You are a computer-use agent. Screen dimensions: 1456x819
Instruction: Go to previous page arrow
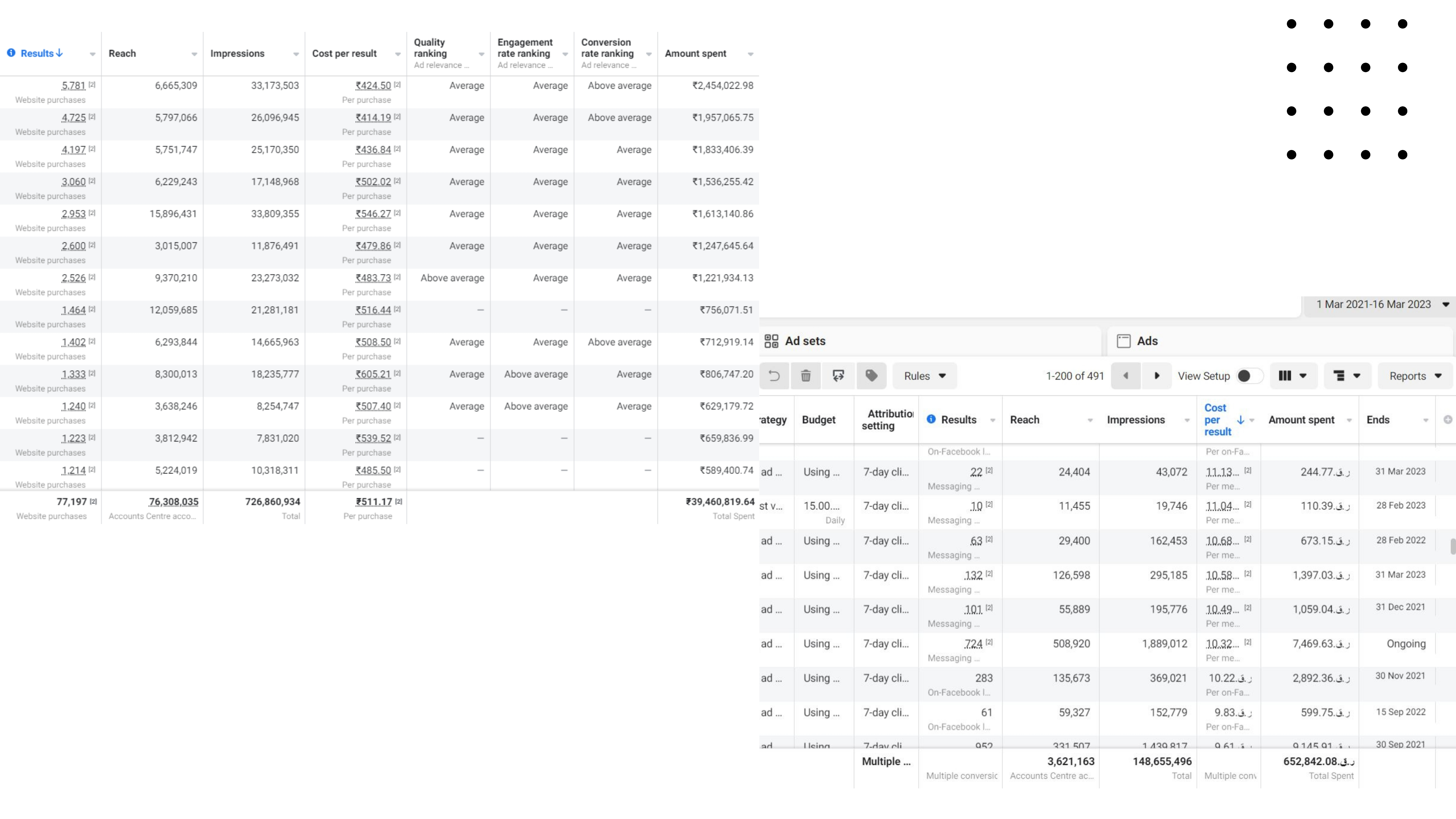[1125, 376]
